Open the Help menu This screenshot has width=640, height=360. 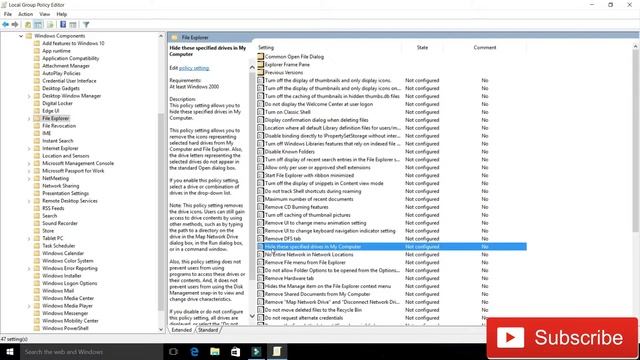(62, 14)
